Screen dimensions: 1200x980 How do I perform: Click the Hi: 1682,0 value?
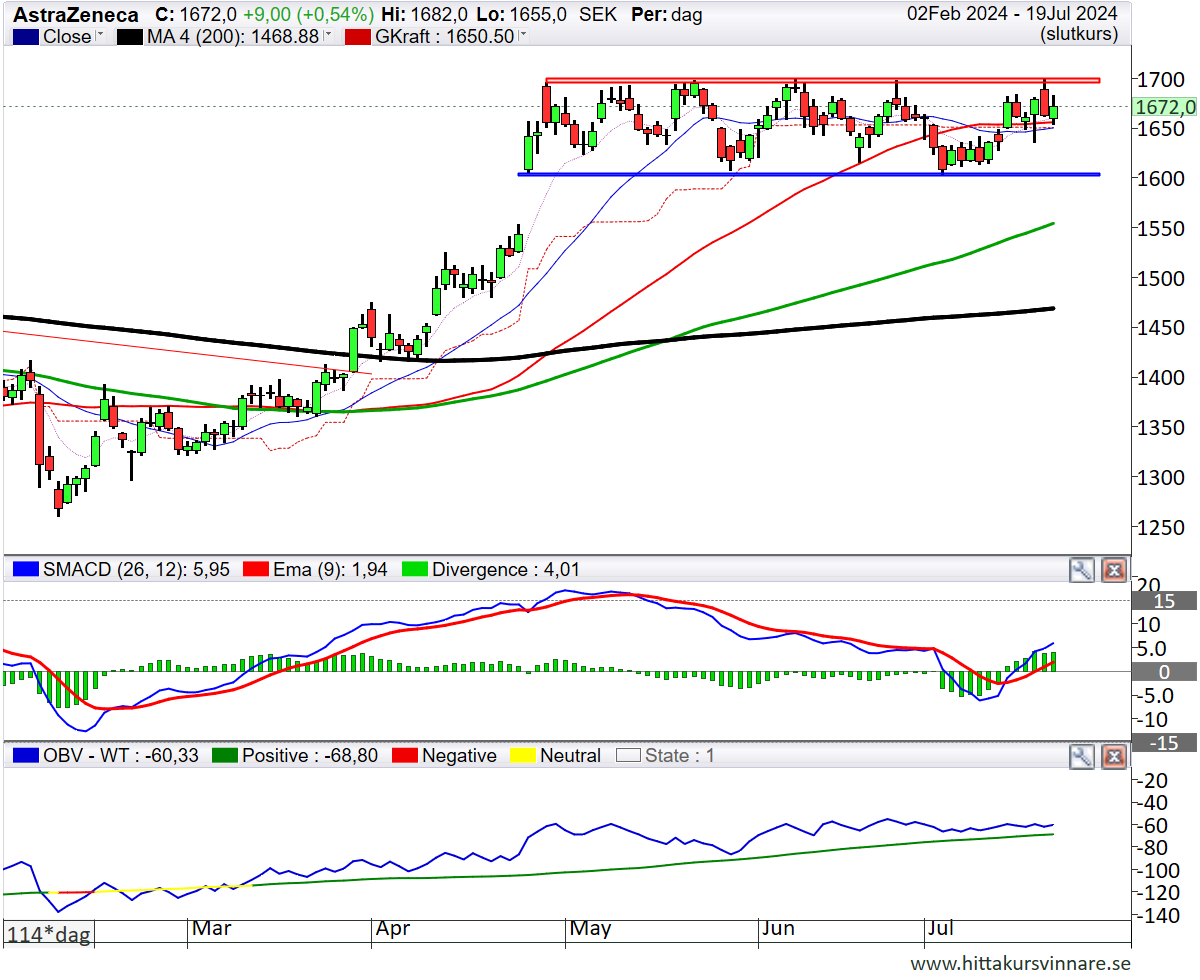(424, 15)
